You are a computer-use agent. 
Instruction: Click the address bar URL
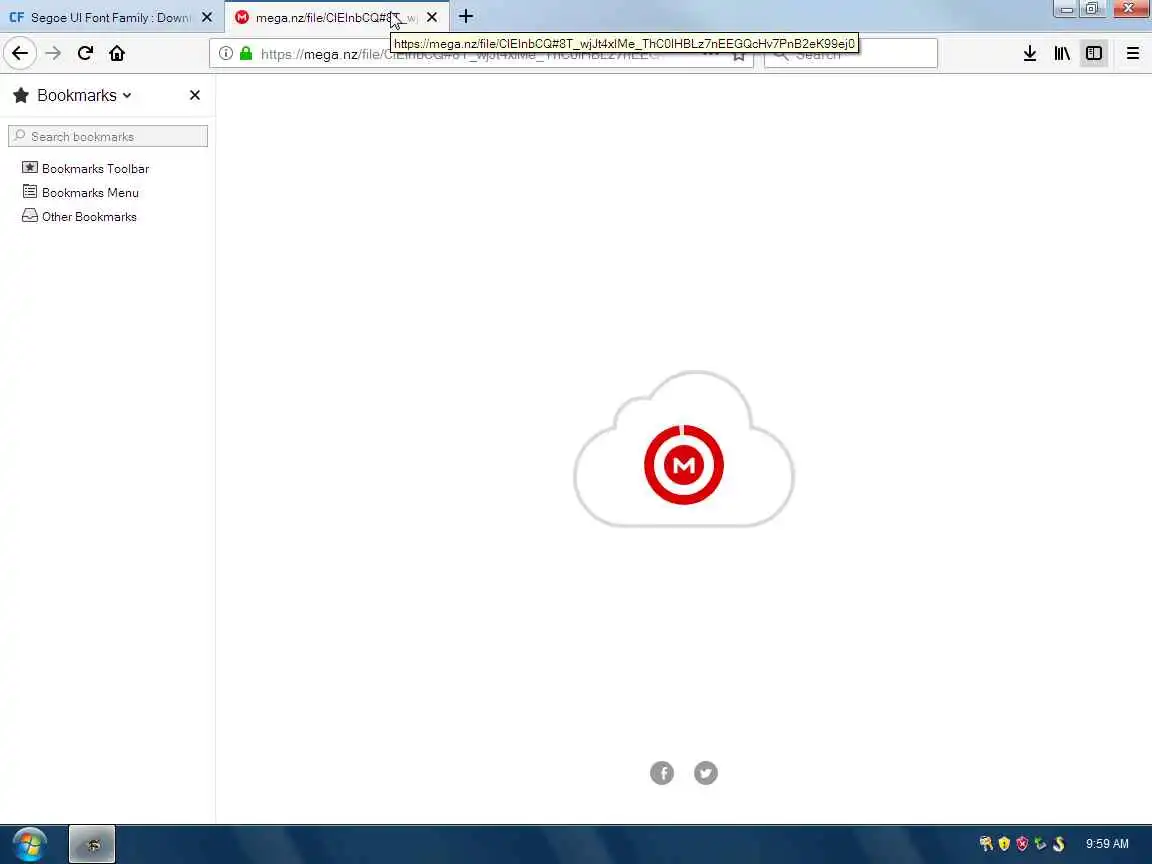459,54
